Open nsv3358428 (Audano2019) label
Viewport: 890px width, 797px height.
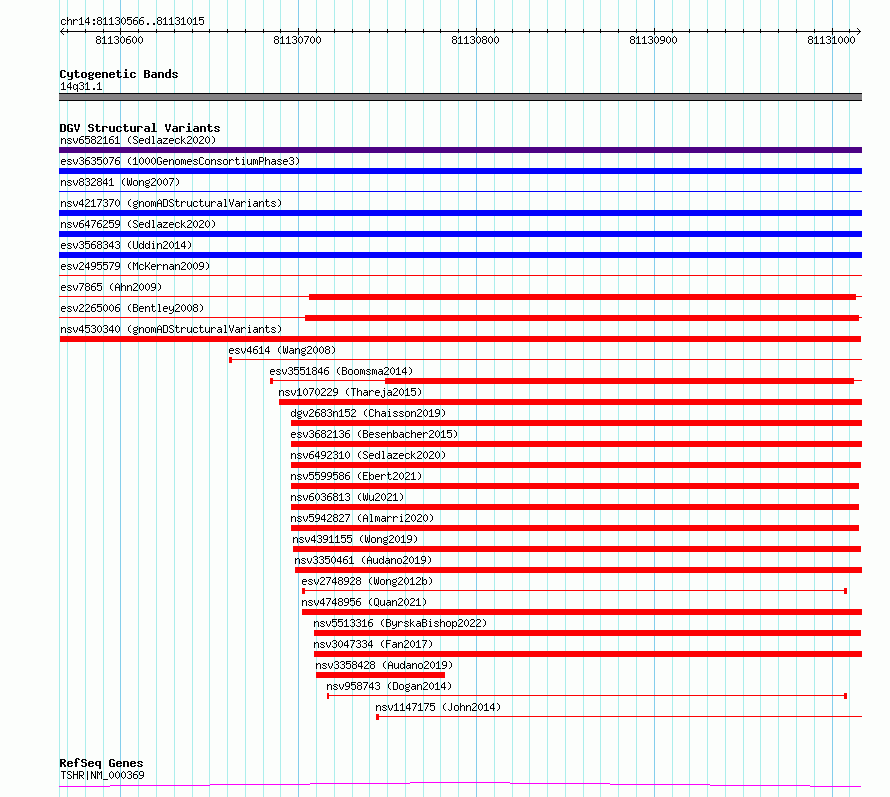click(384, 665)
